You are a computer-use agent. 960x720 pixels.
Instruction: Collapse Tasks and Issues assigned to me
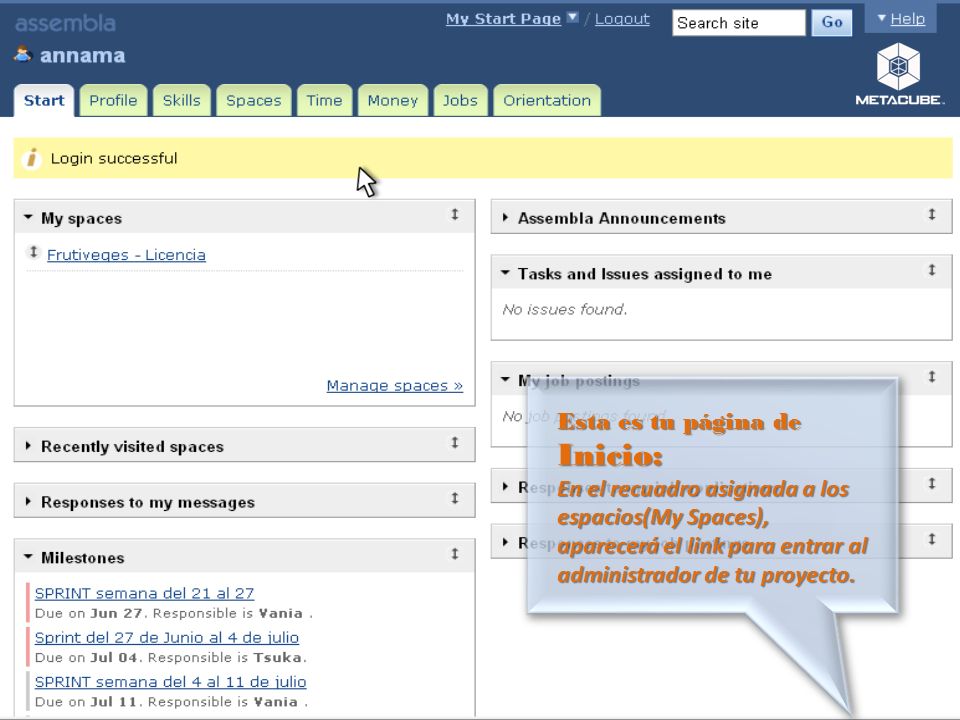pyautogui.click(x=505, y=272)
